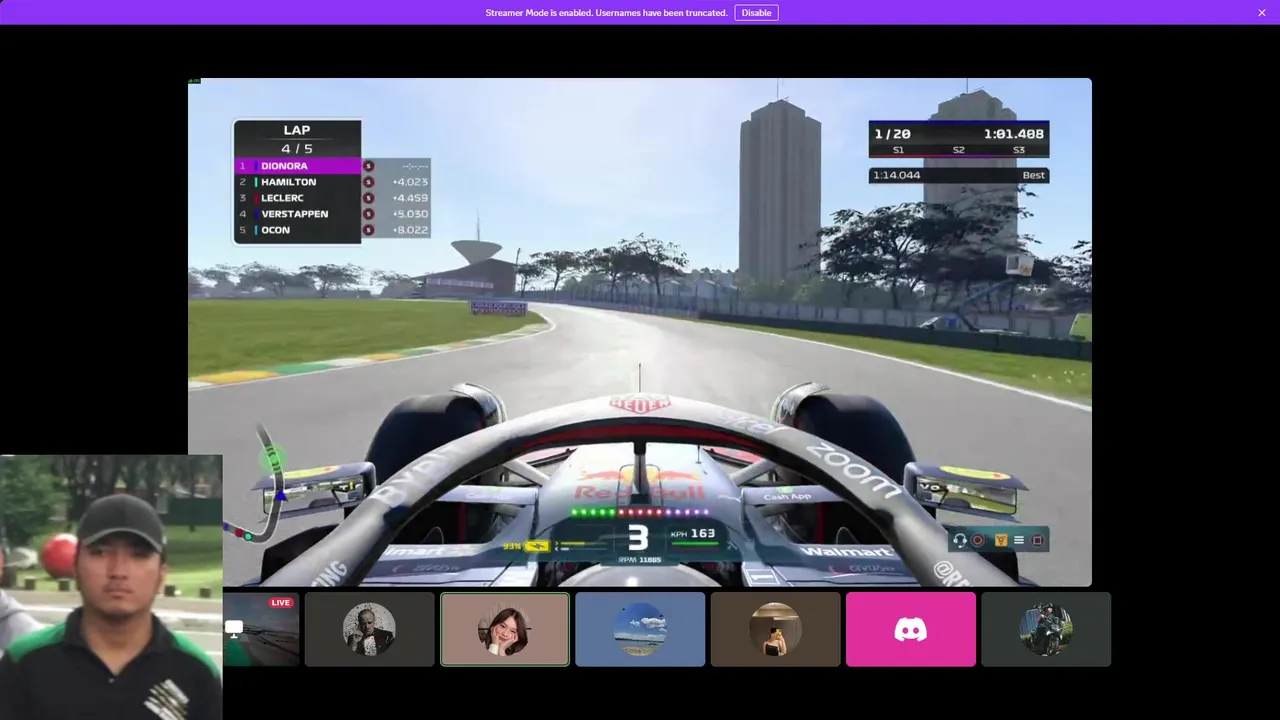Click the red record icon in game overlay
Viewport: 1280px width, 720px height.
coord(979,540)
